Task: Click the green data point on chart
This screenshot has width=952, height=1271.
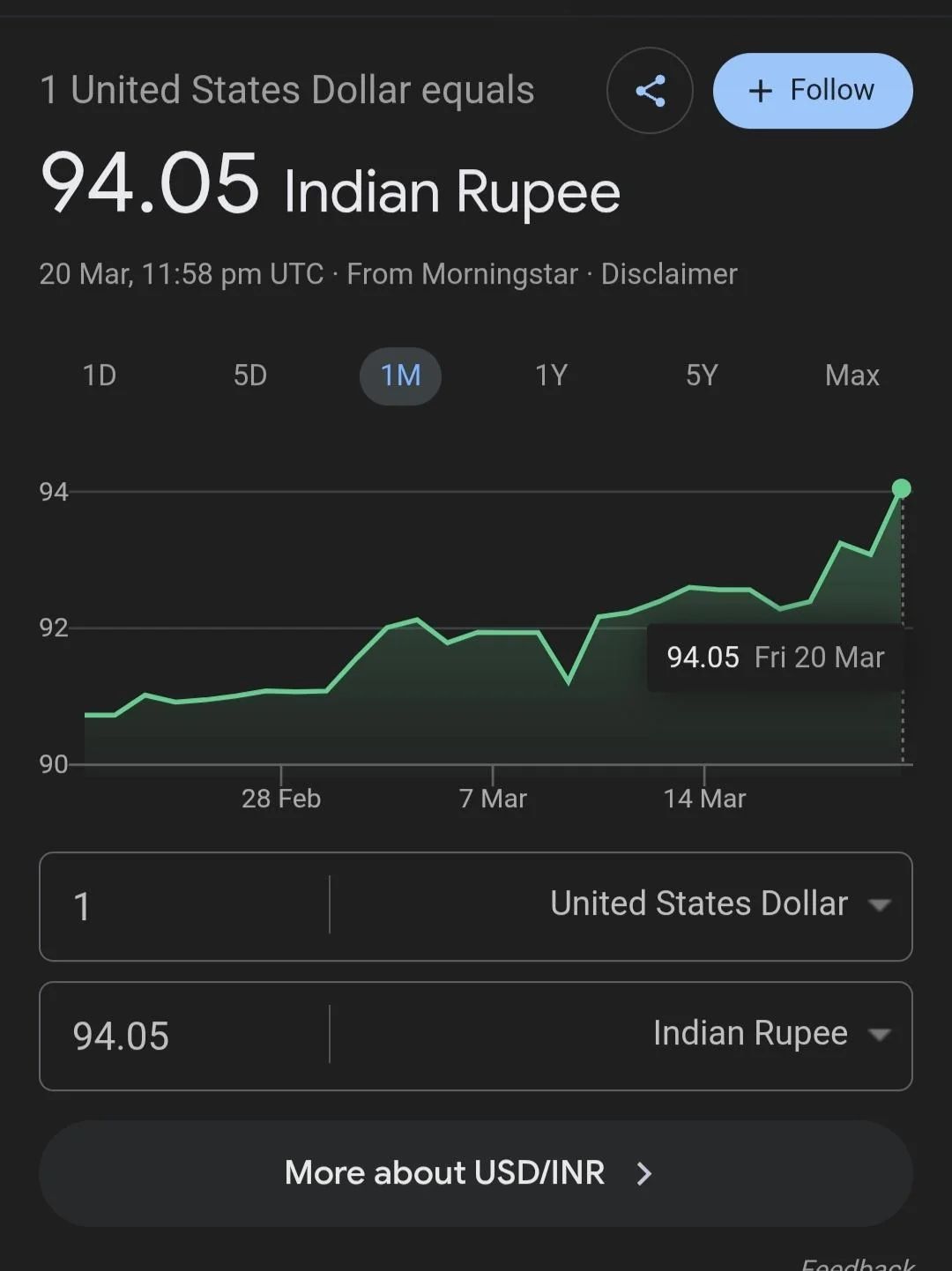Action: click(901, 488)
